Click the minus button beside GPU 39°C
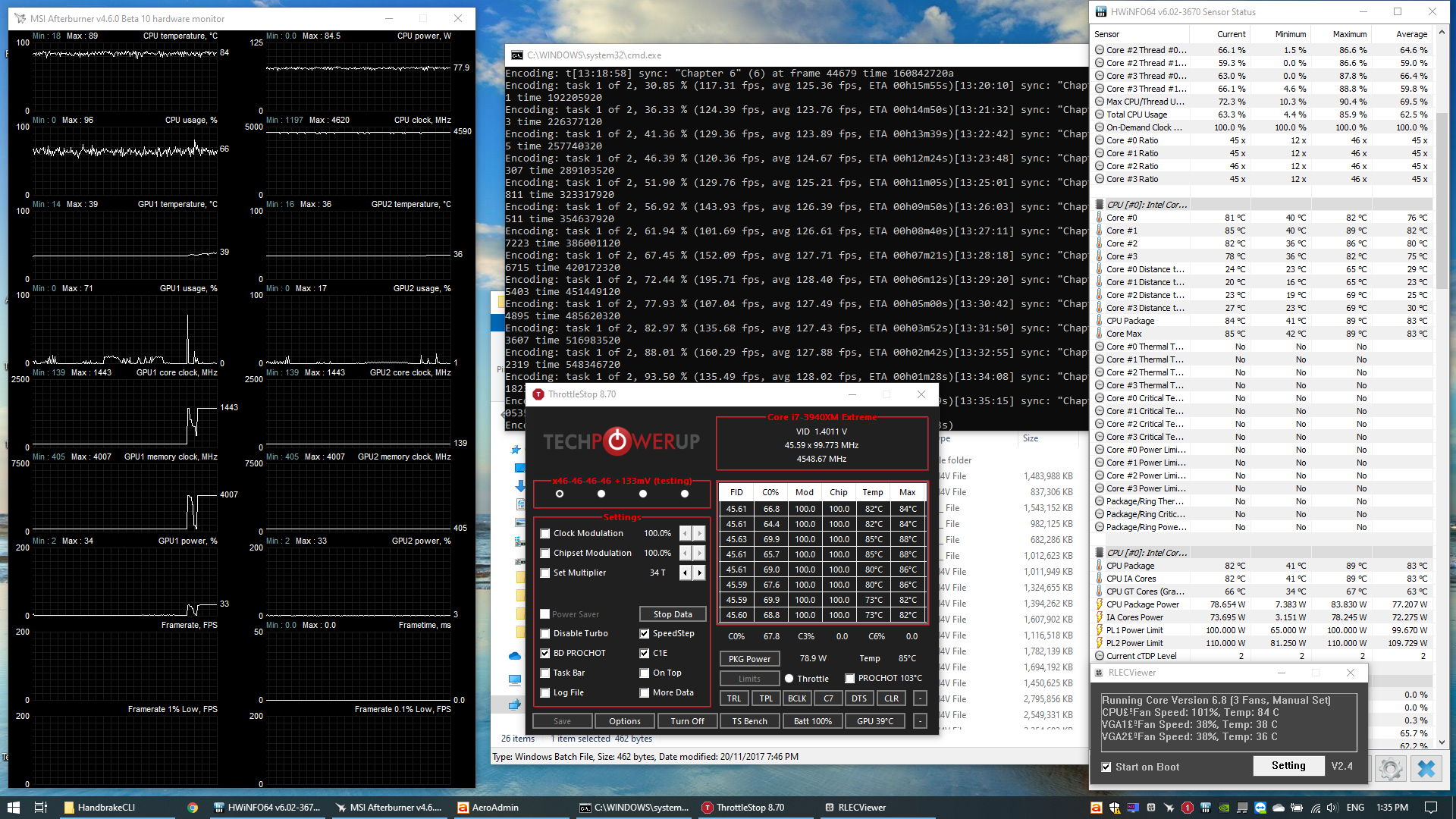The image size is (1456, 819). click(x=920, y=722)
